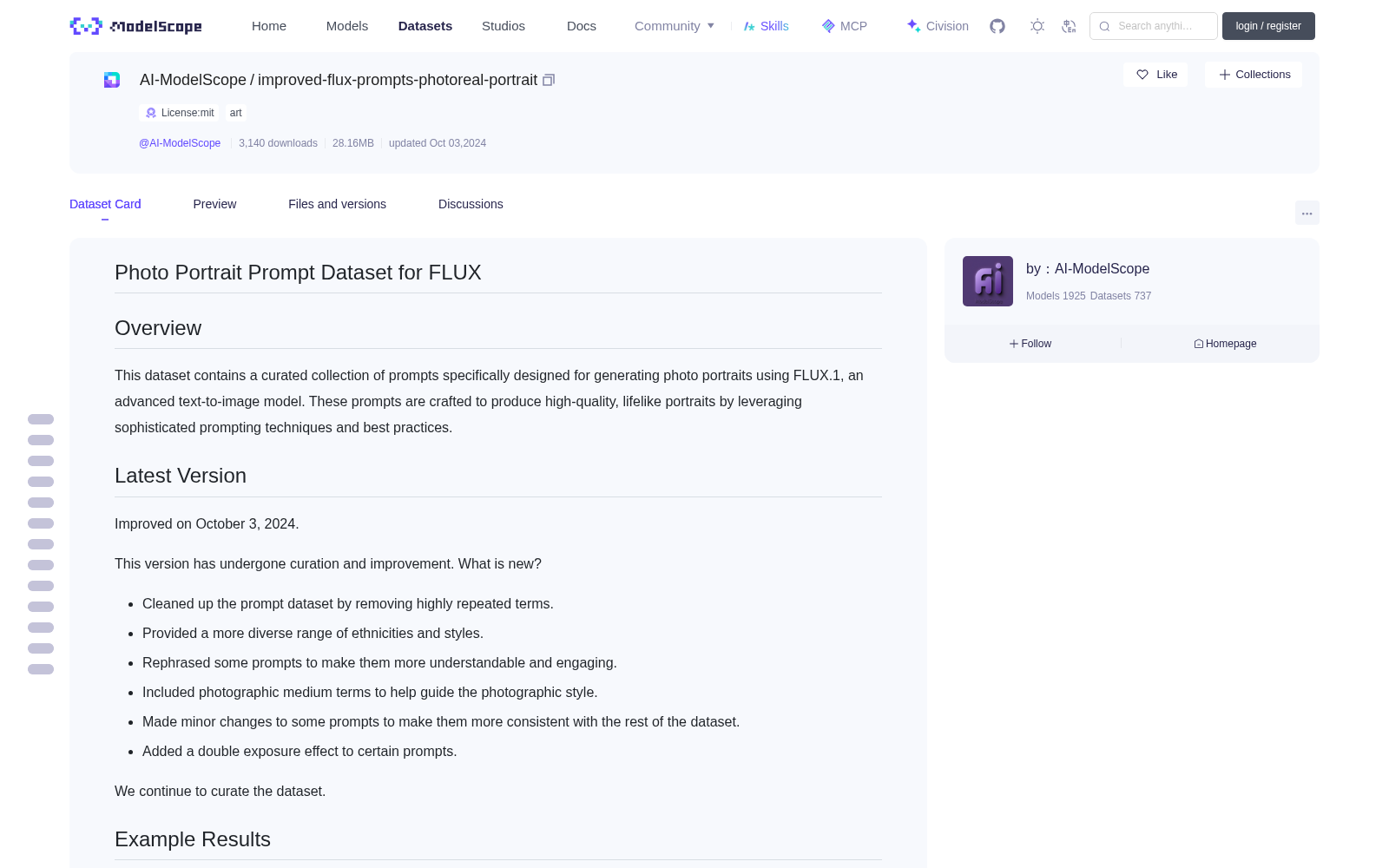Click the Example Results section heading
This screenshot has height=868, width=1389.
tap(193, 839)
